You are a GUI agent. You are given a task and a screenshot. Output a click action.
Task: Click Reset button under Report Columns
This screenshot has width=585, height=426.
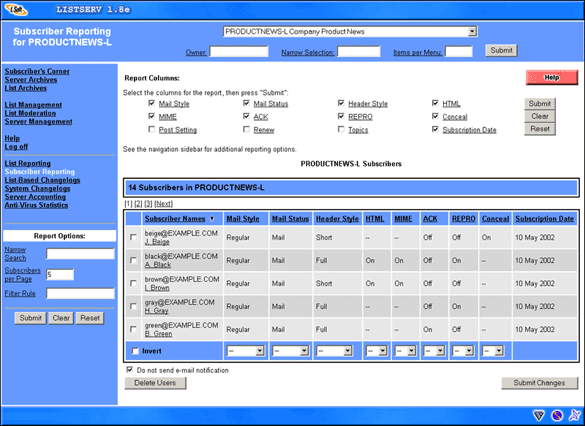point(539,129)
